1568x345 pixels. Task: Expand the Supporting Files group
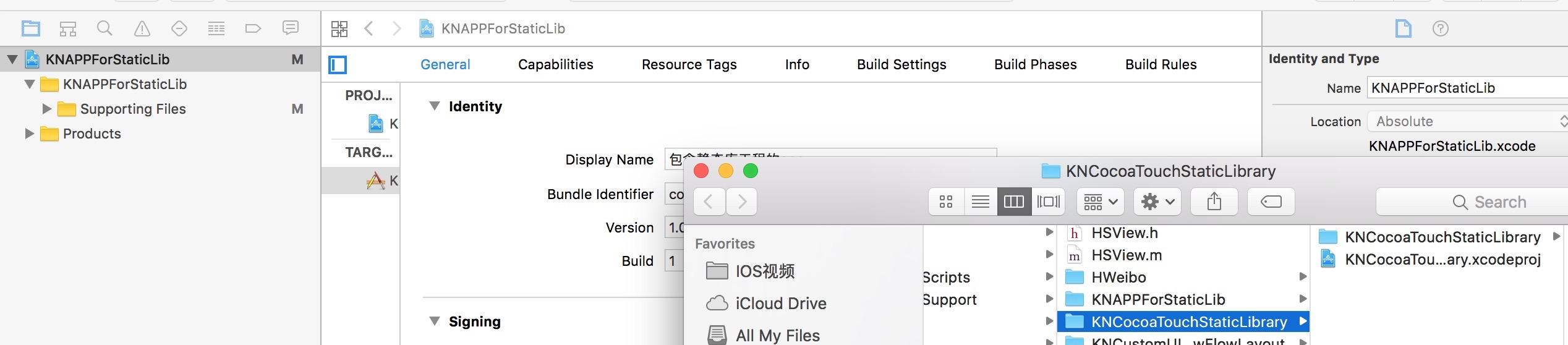(x=46, y=109)
